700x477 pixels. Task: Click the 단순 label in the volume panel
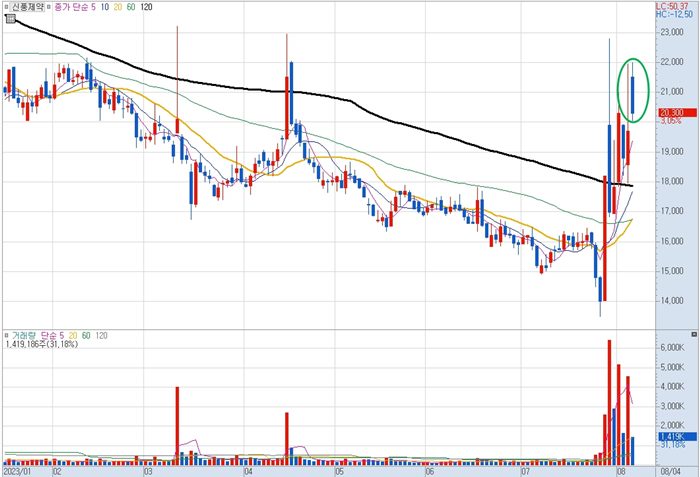tap(48, 335)
